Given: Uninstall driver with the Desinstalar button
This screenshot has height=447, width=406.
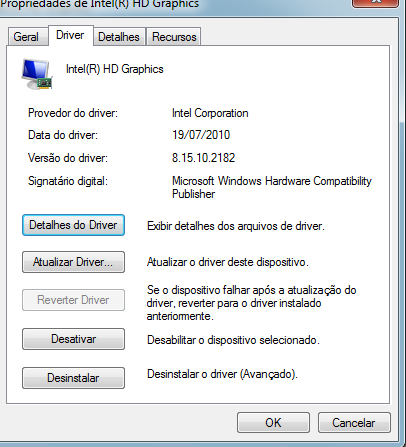Looking at the screenshot, I should 73,378.
